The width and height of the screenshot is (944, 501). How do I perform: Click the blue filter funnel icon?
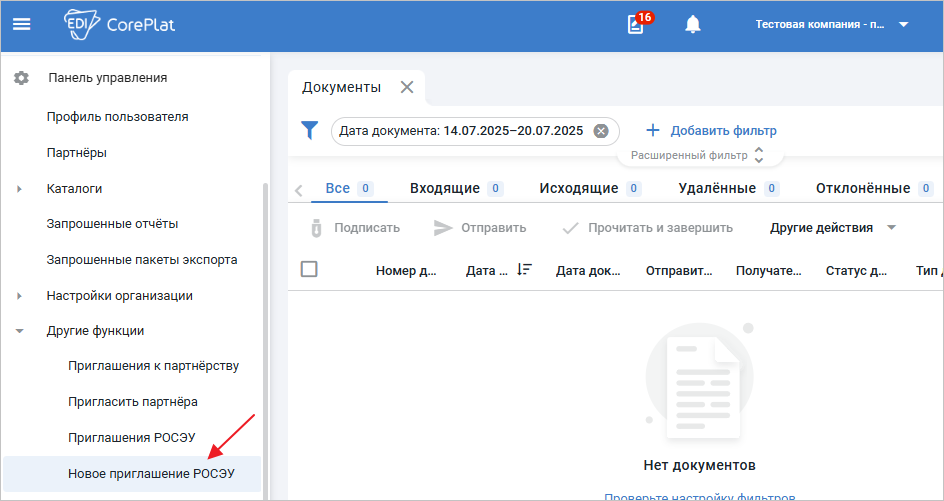point(310,131)
